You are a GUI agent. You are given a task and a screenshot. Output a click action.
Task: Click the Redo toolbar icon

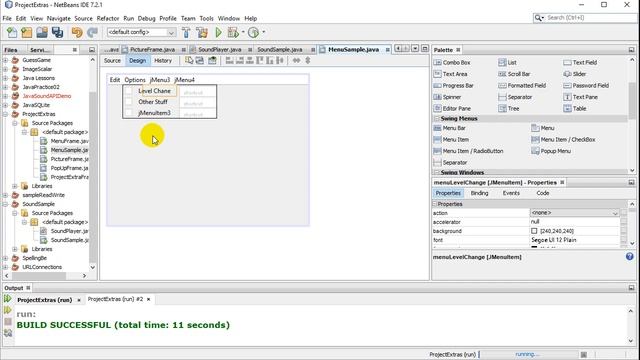[93, 32]
